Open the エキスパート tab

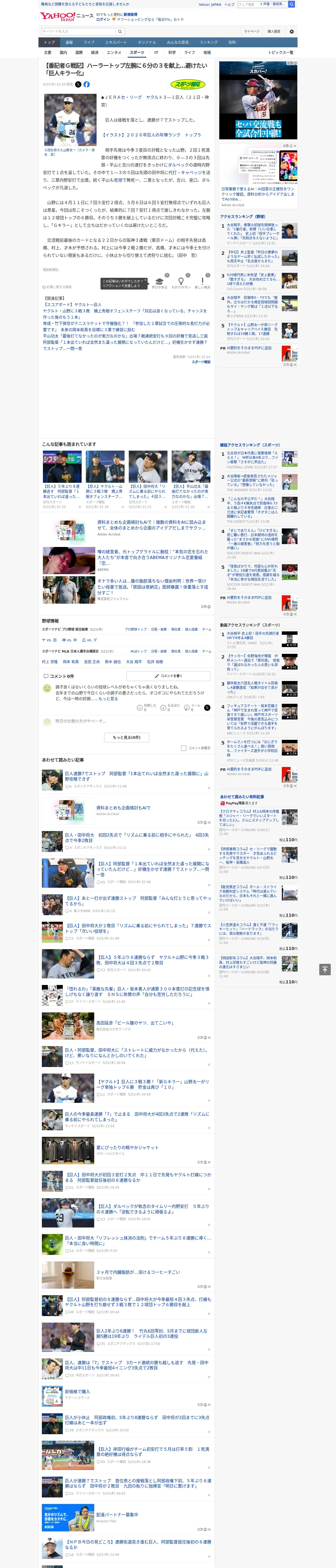[116, 42]
